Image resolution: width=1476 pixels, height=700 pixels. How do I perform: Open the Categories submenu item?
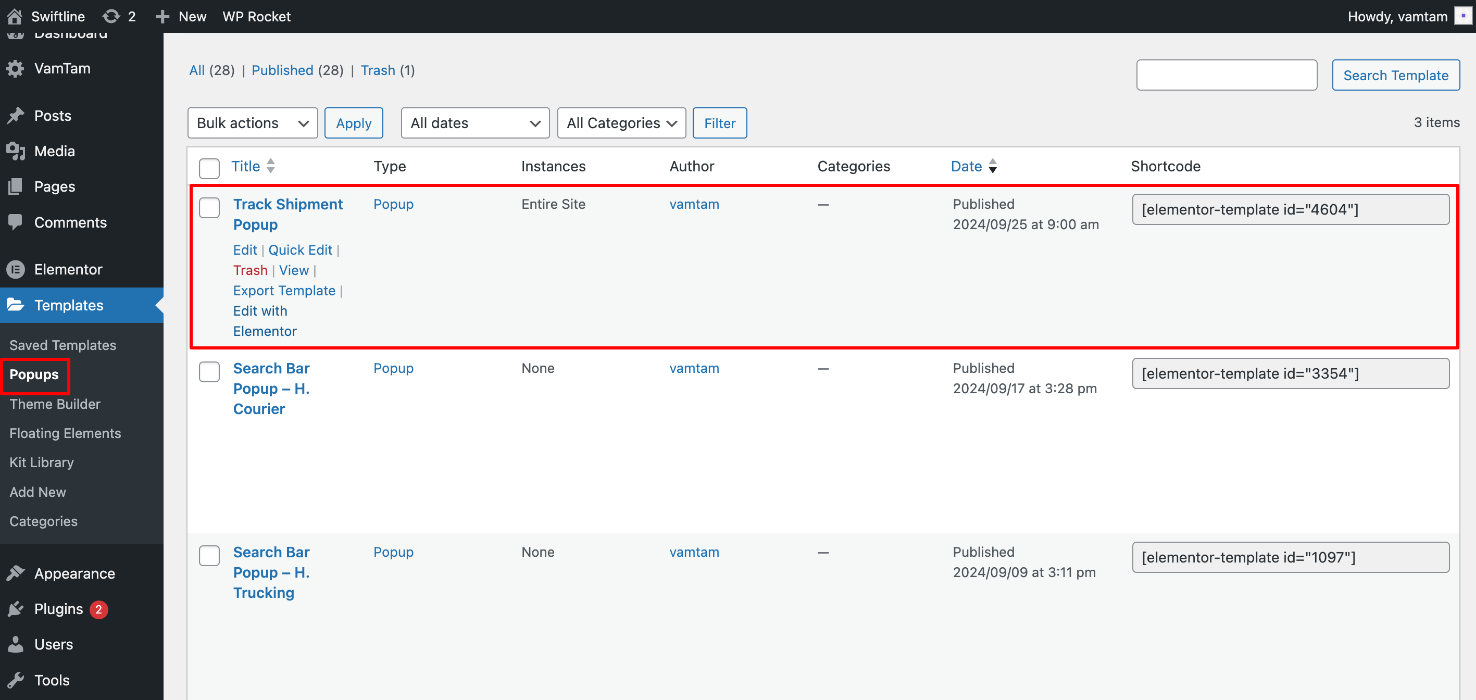pyautogui.click(x=43, y=521)
